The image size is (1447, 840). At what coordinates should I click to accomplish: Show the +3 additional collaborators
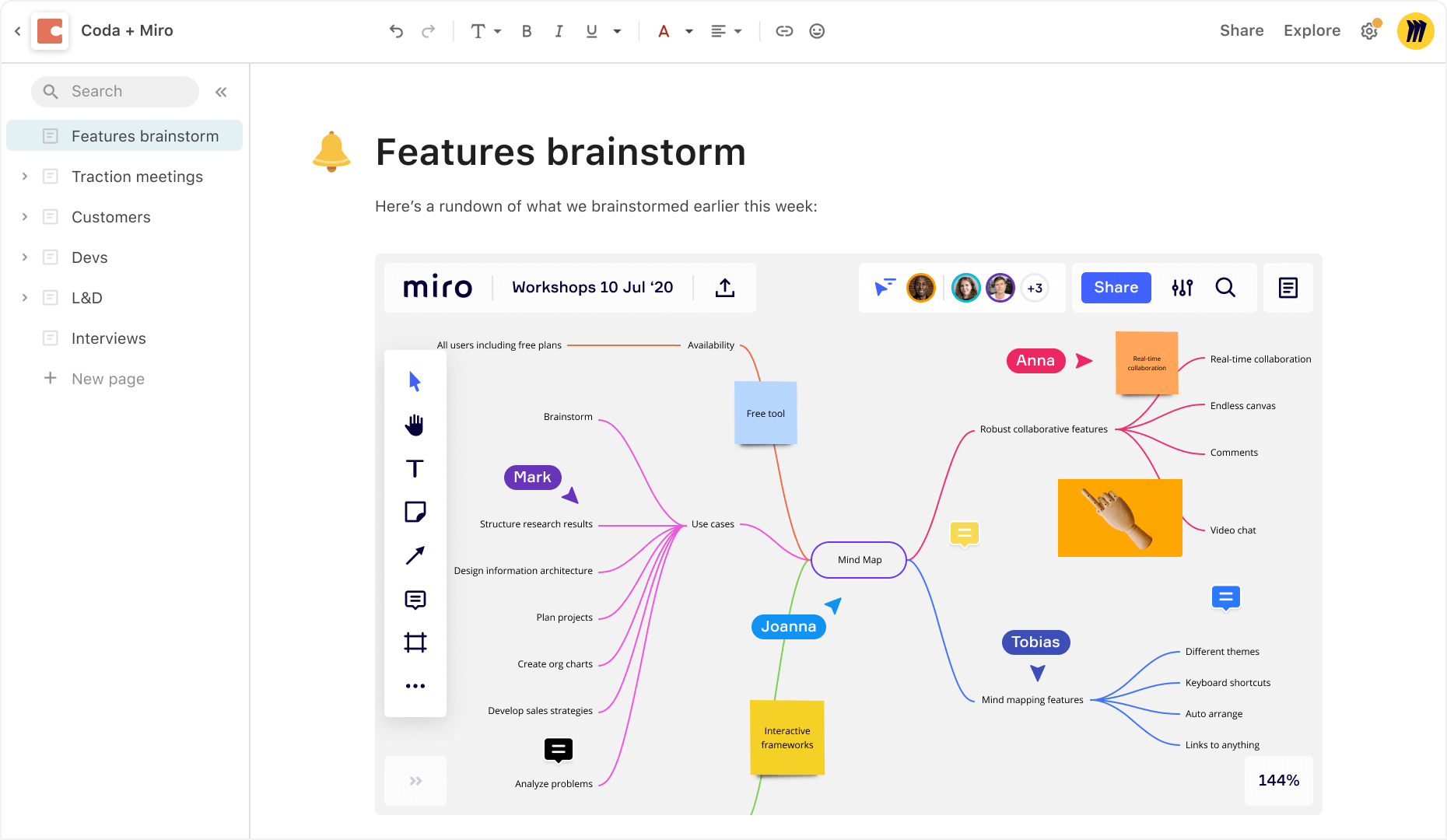click(x=1035, y=288)
